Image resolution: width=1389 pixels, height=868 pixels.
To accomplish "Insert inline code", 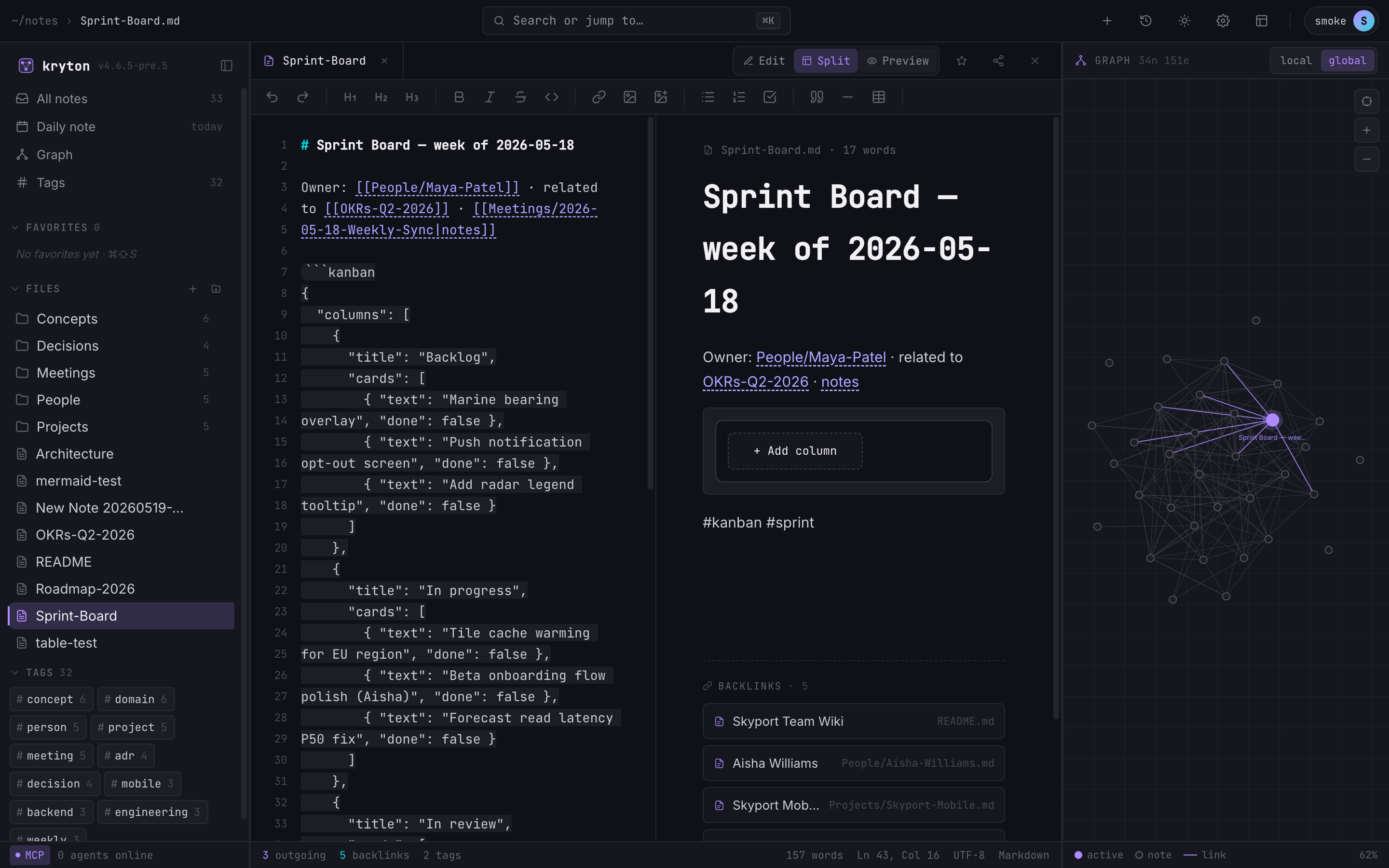I will coord(552,97).
